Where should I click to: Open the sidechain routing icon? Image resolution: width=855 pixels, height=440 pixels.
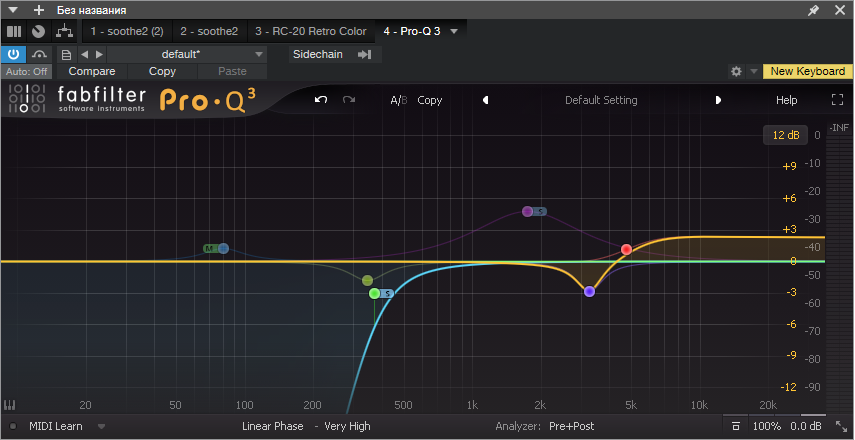364,55
